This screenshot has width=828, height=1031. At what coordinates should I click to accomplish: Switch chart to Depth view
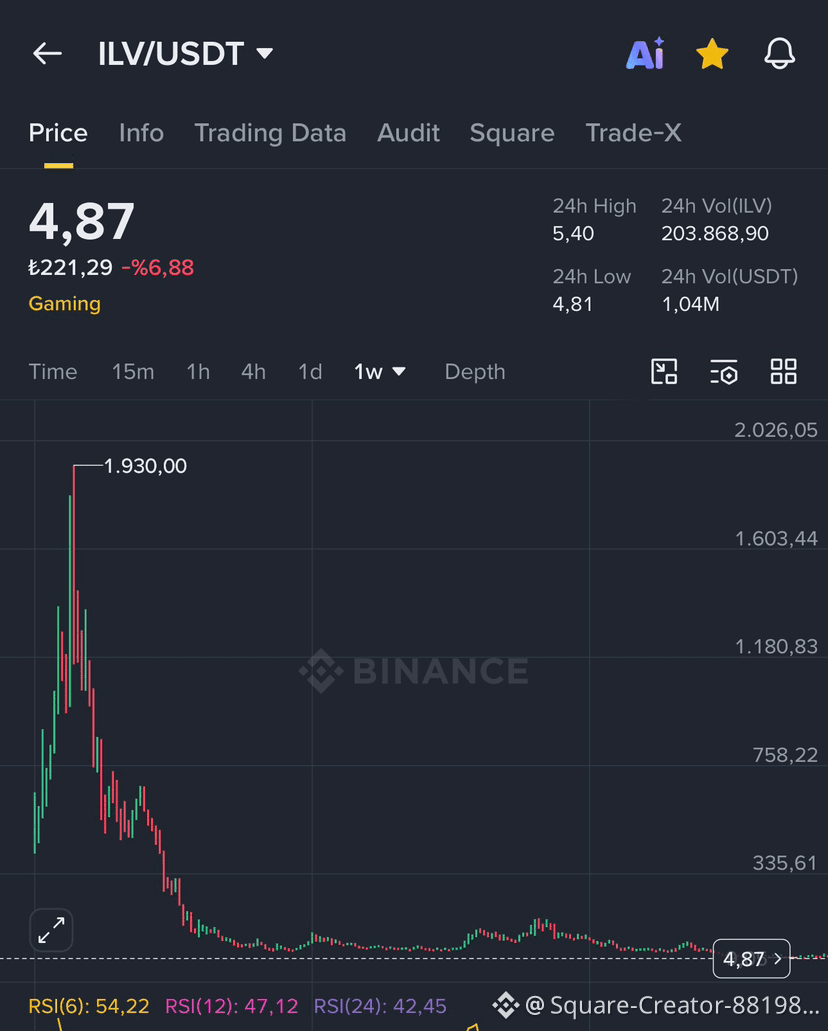pyautogui.click(x=475, y=372)
